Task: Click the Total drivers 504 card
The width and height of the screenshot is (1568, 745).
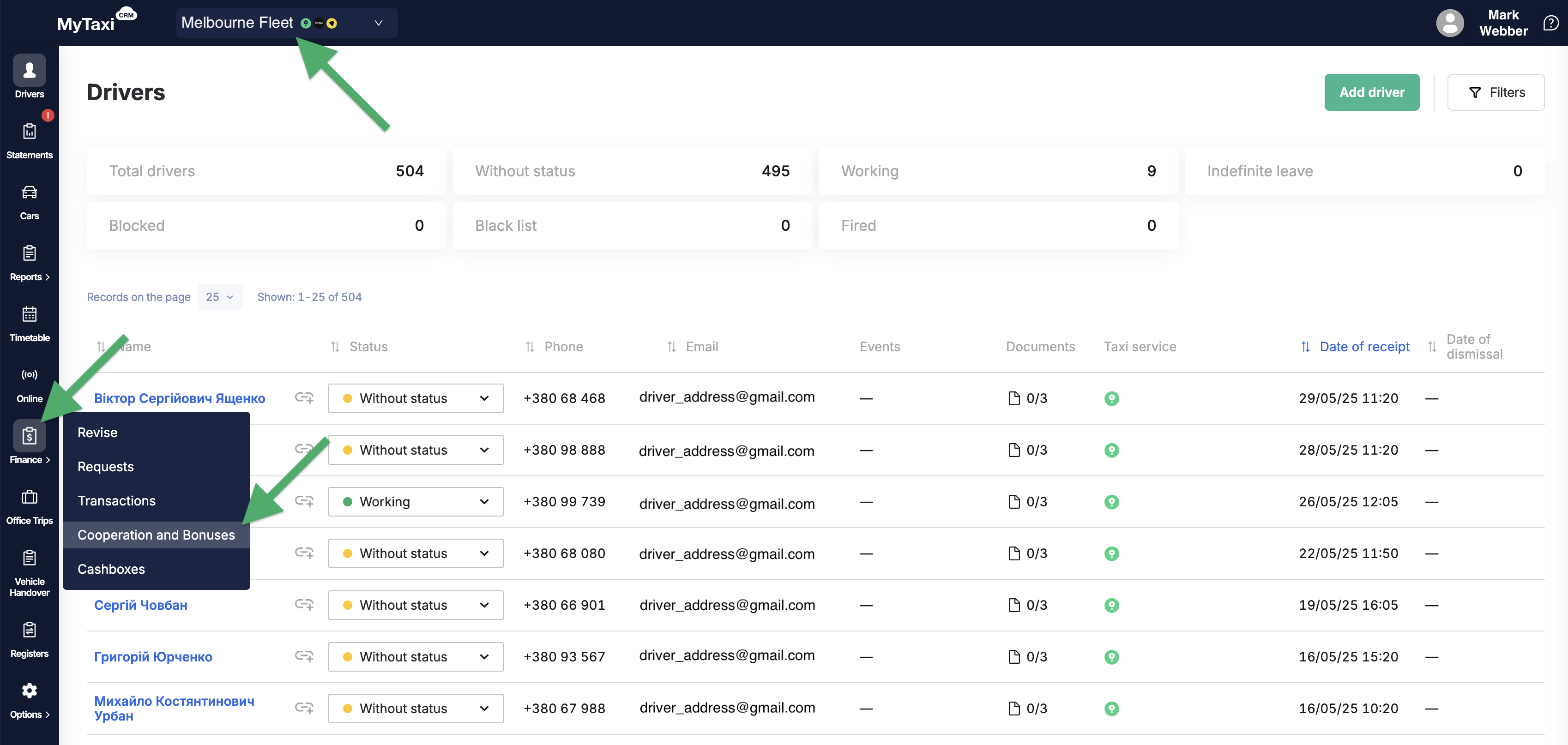Action: 266,171
